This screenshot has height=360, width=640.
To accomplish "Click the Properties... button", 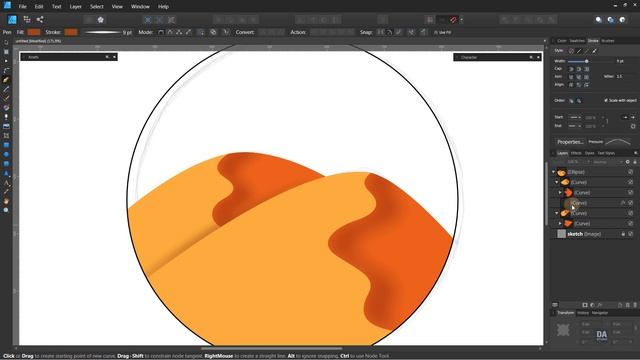I will (570, 142).
